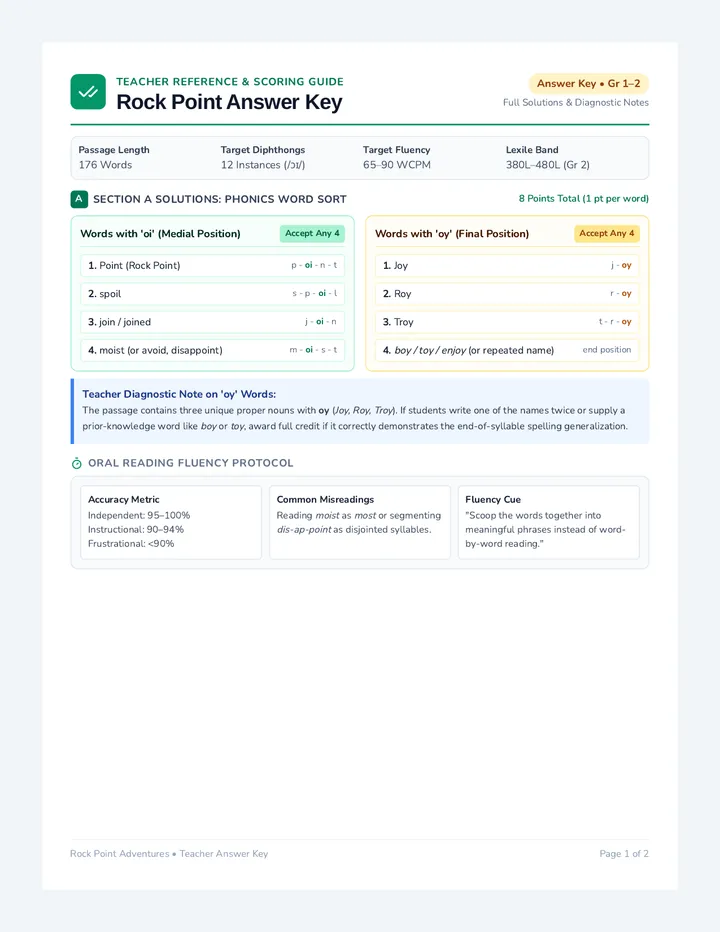Click the 'm - oi - s - t' breakdown
This screenshot has width=720, height=932.
click(313, 350)
